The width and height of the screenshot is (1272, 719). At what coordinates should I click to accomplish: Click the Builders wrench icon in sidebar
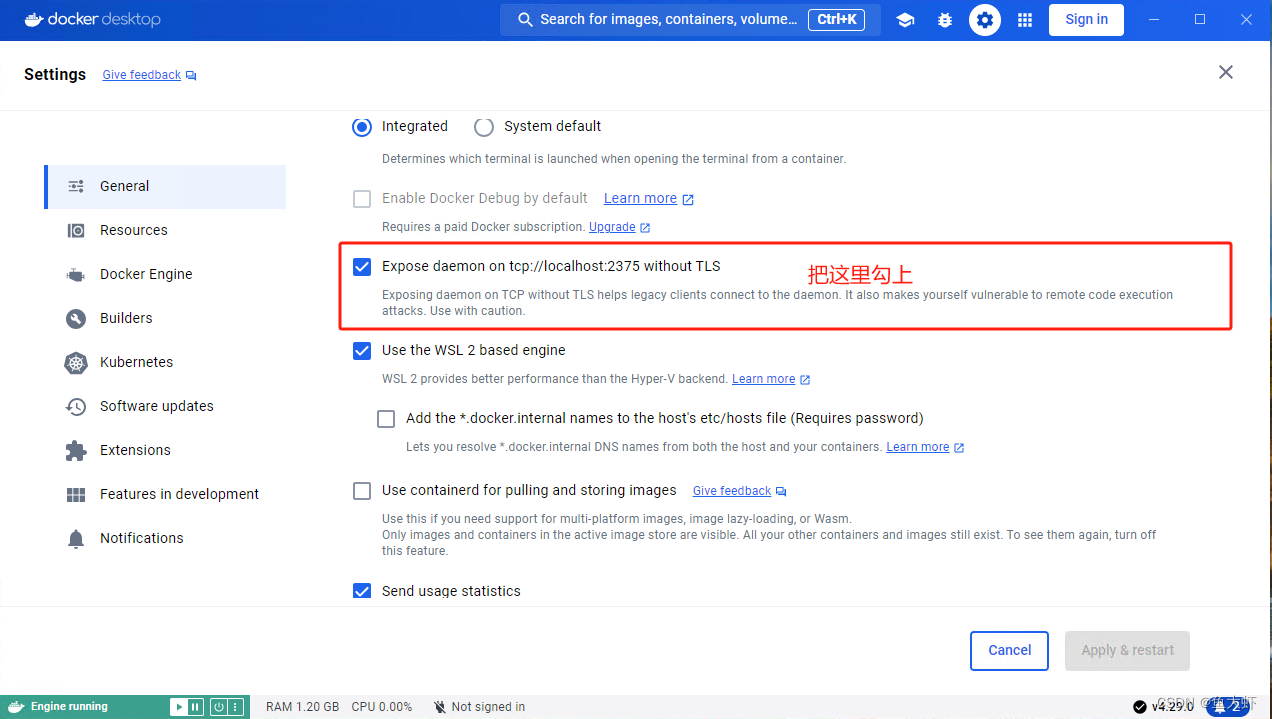pyautogui.click(x=76, y=318)
